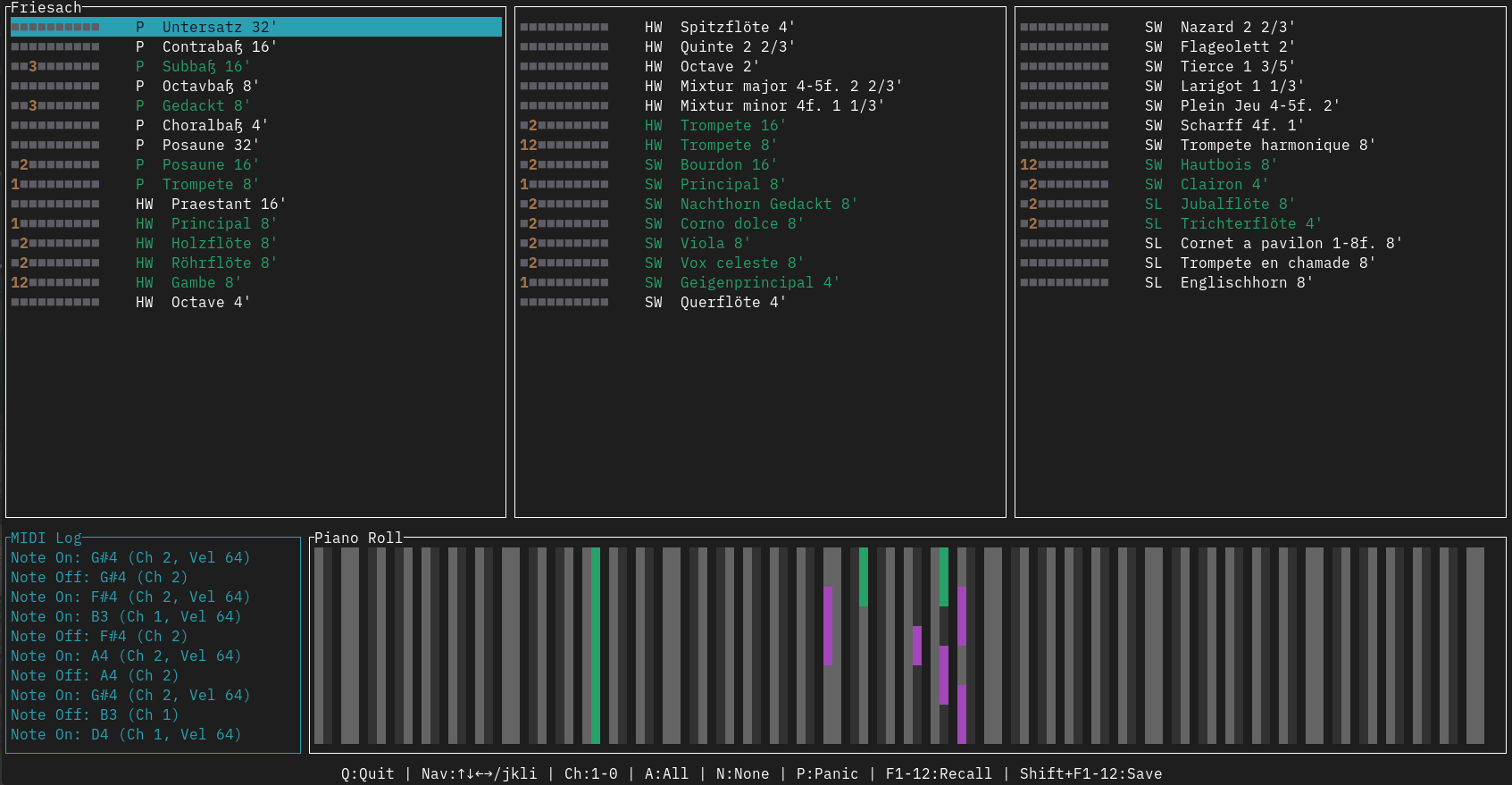Click F1-12:Recall preset hint
This screenshot has width=1512, height=785.
tap(939, 773)
